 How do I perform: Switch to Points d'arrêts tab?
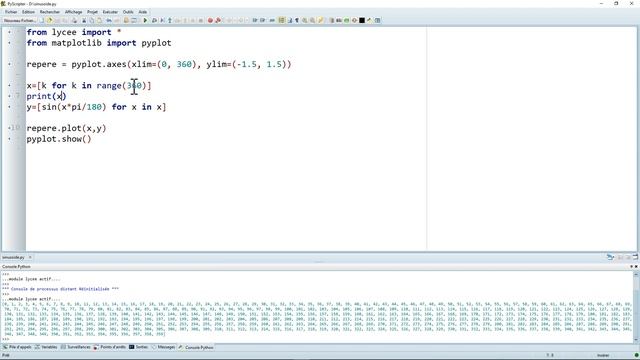click(x=110, y=347)
